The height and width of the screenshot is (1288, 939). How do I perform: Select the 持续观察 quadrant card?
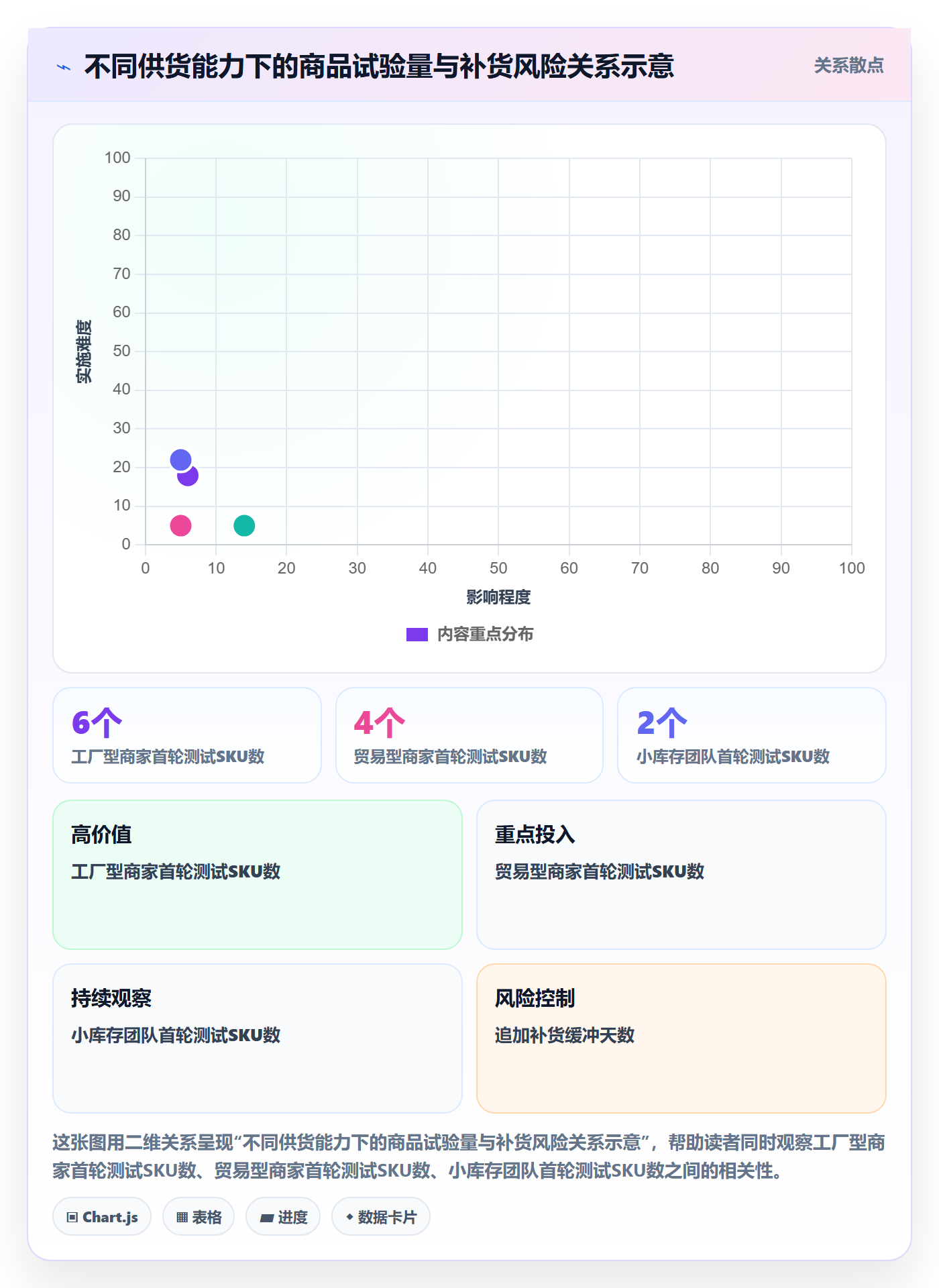pyautogui.click(x=258, y=1038)
